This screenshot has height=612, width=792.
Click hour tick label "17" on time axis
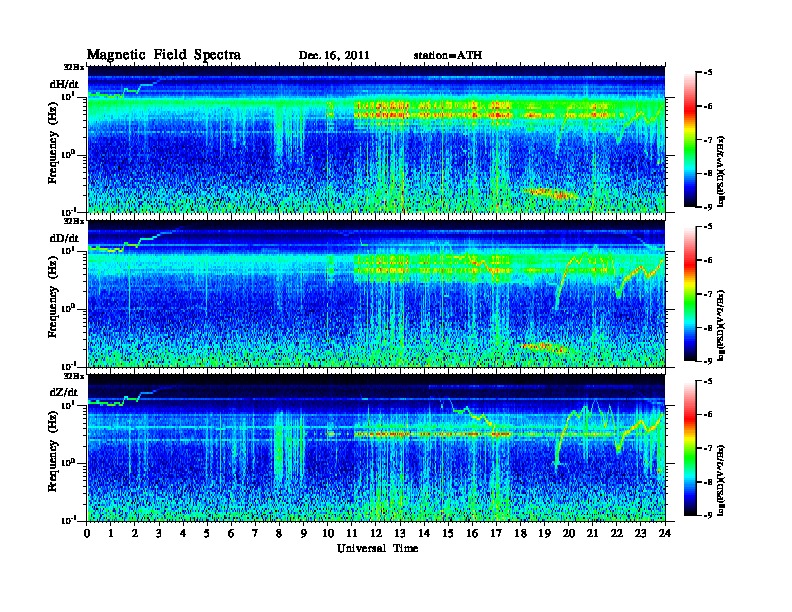(496, 533)
